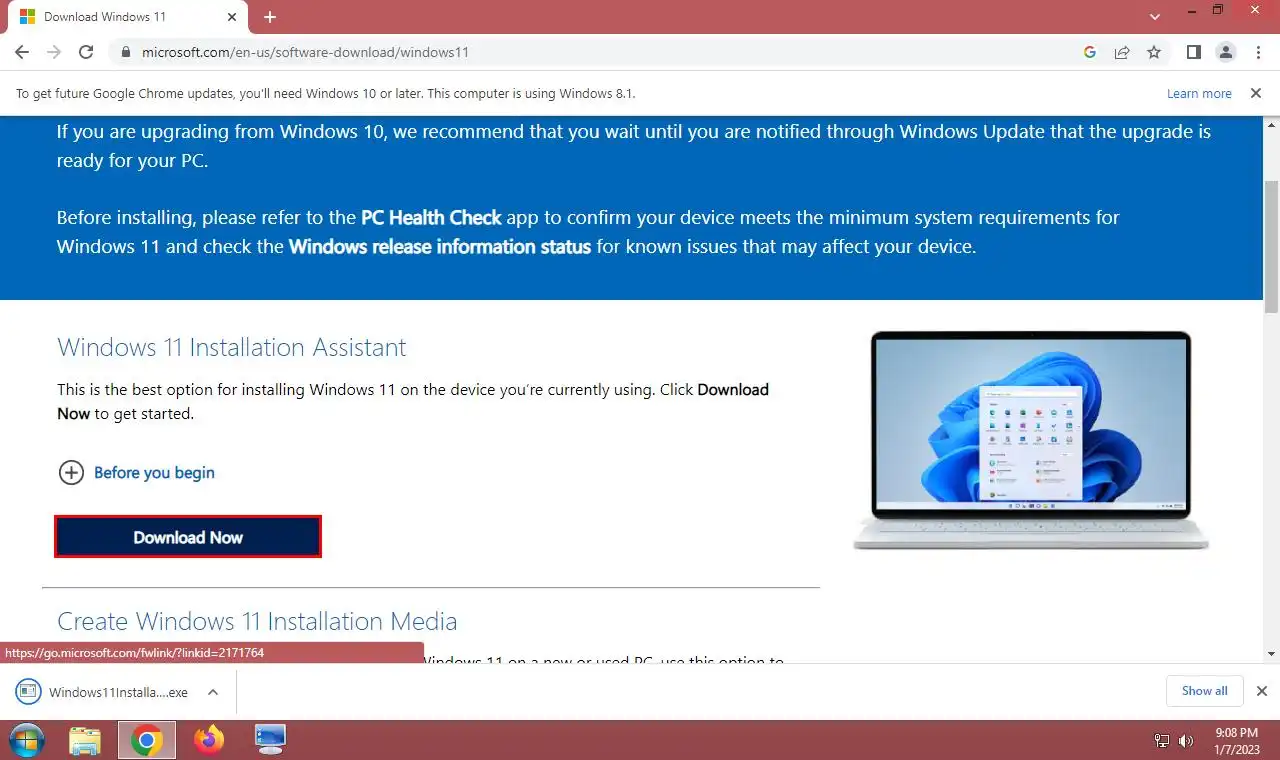This screenshot has height=760, width=1280.
Task: Expand options for the downloaded exe file
Action: tap(212, 692)
